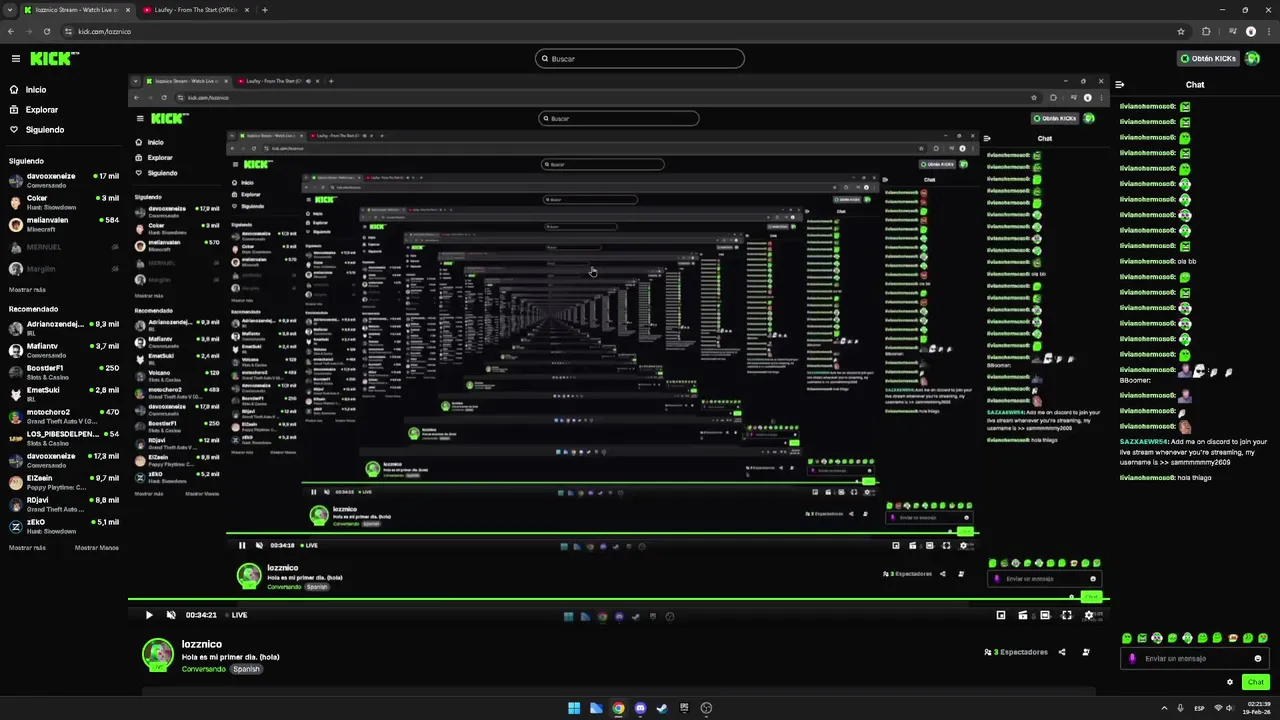Open Chrome extensions puzzle icon
1280x720 pixels.
tap(1206, 31)
